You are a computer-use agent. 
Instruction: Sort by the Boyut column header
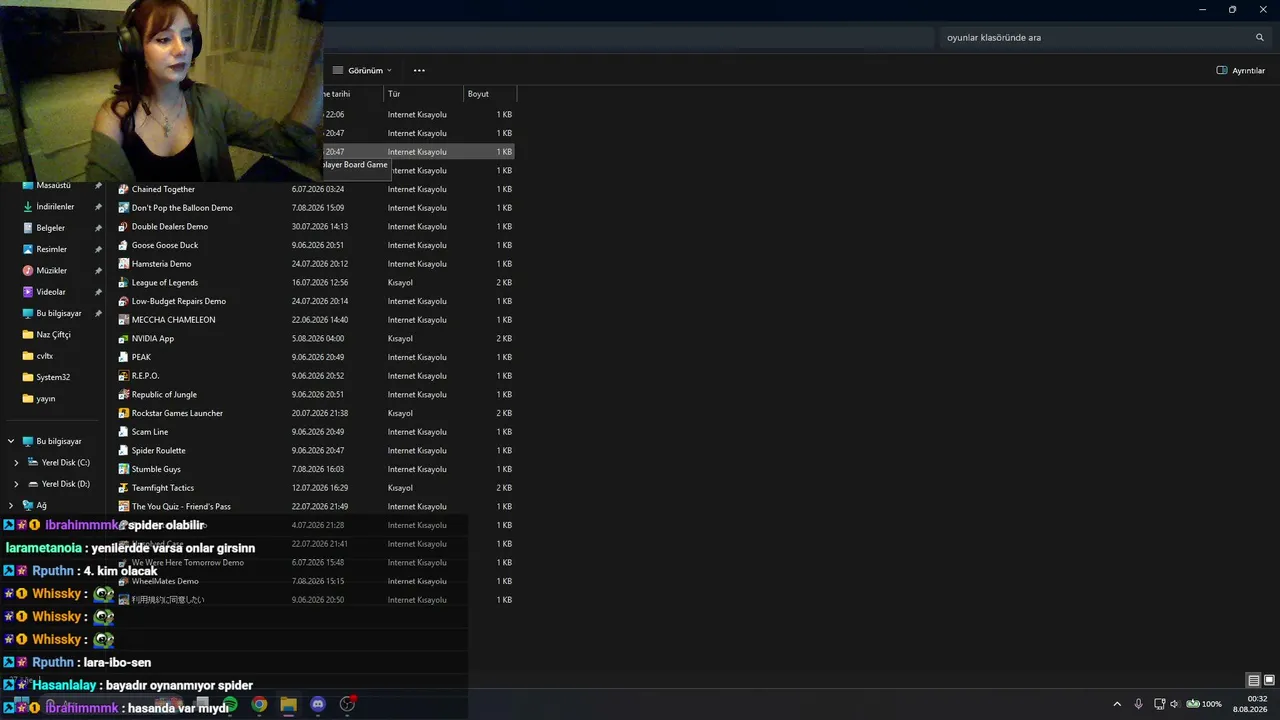tap(490, 94)
